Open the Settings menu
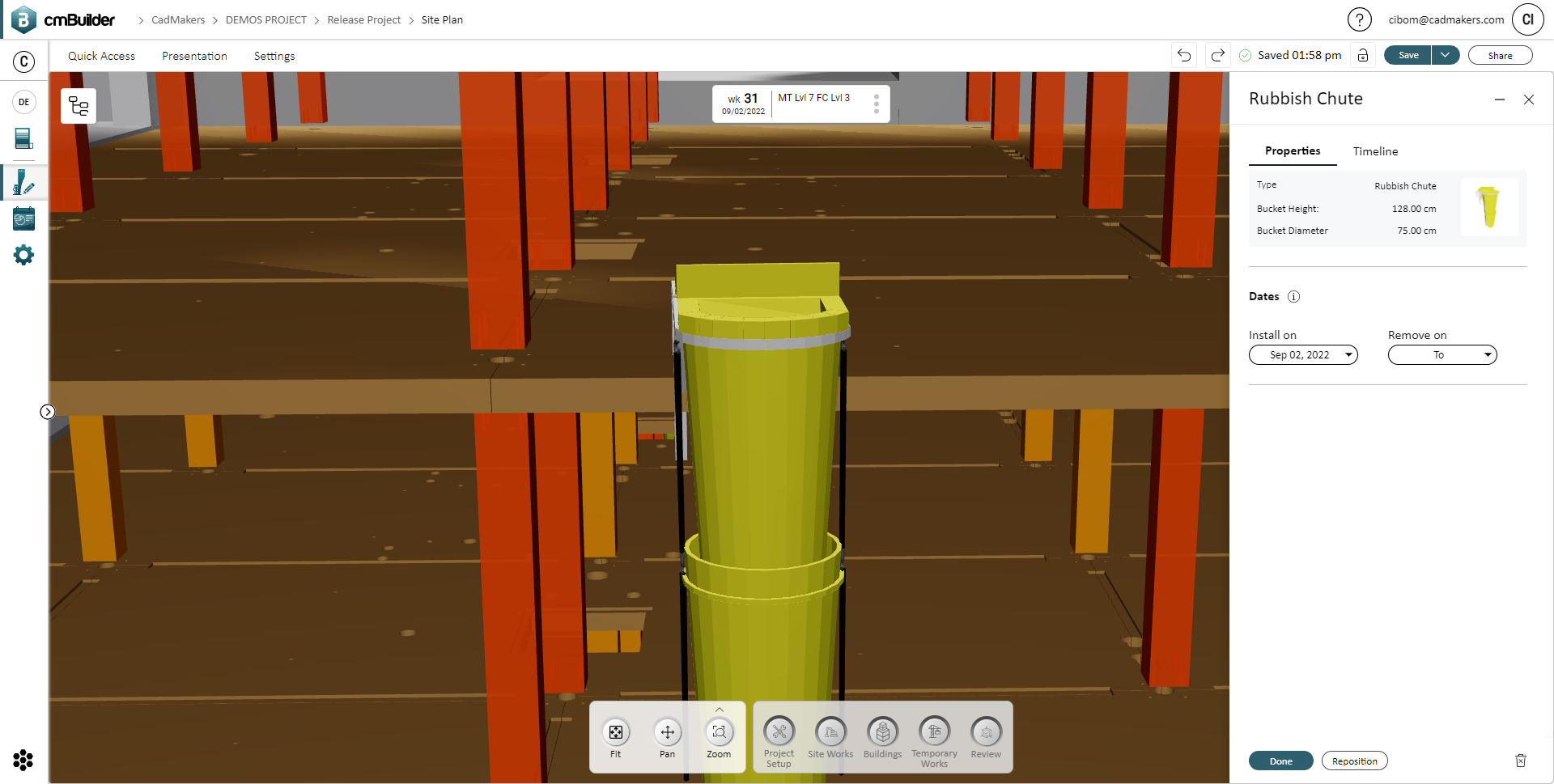Viewport: 1554px width, 784px height. pyautogui.click(x=274, y=56)
